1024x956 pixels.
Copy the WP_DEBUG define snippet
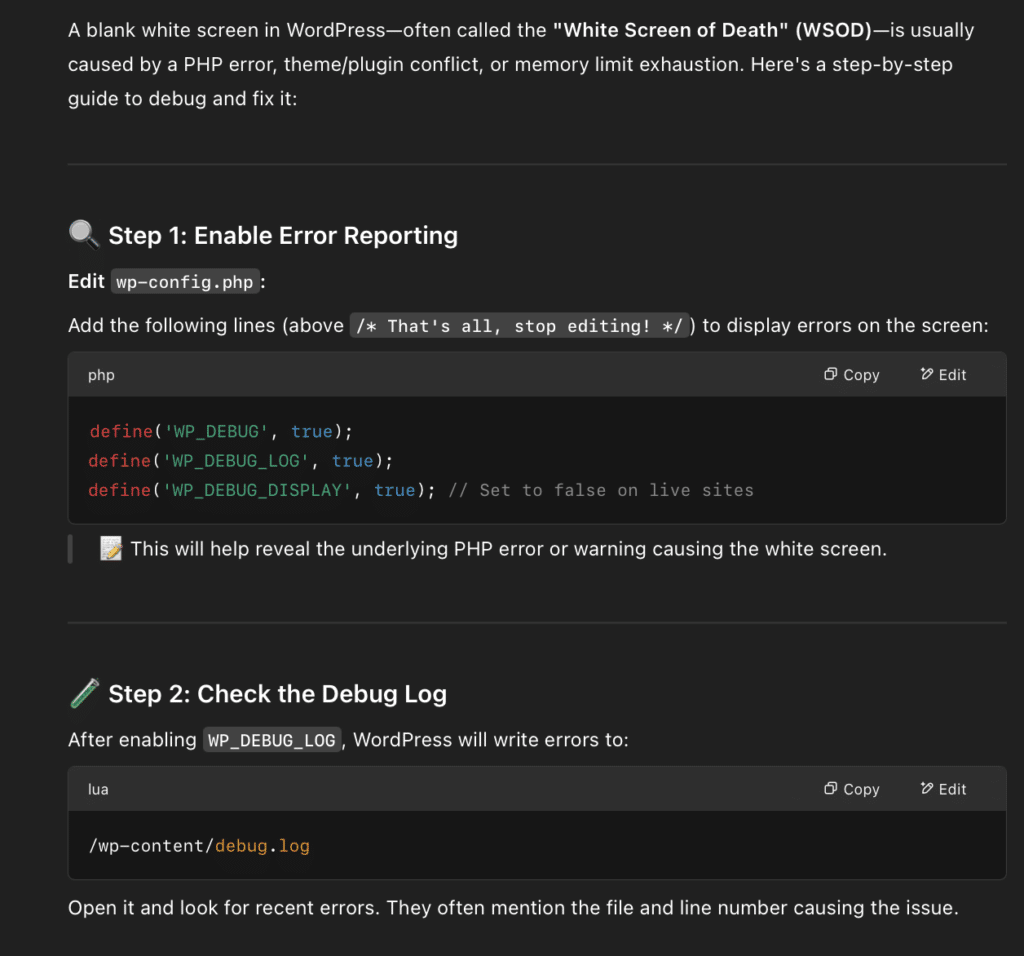coord(851,374)
